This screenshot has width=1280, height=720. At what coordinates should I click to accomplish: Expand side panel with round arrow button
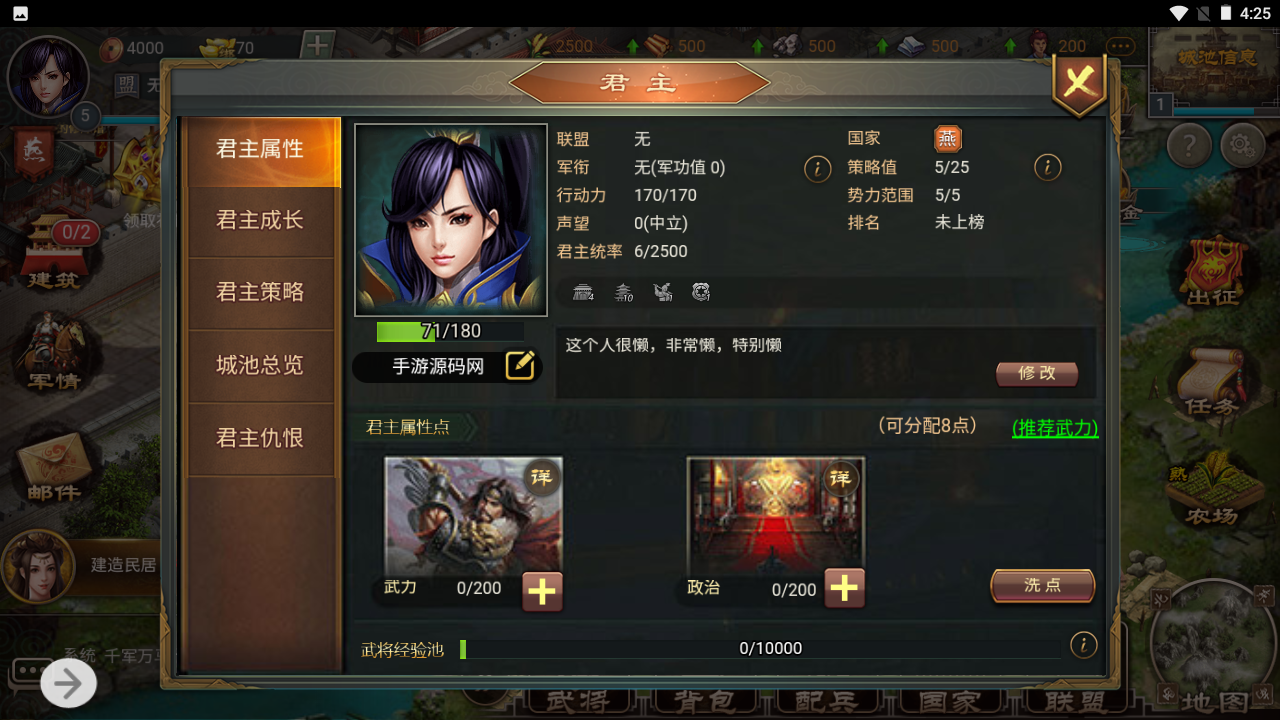[x=68, y=684]
